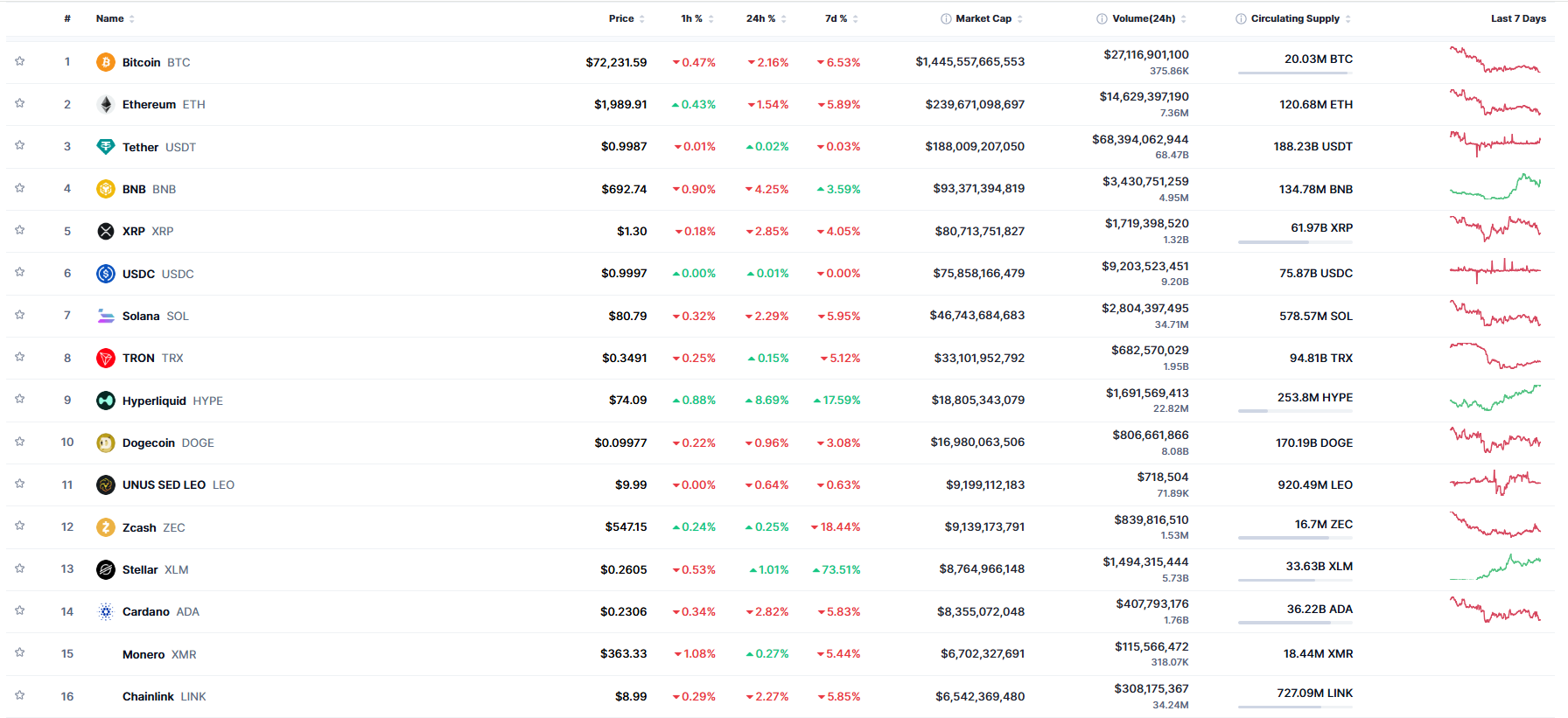1568x718 pixels.
Task: Click the Bitcoin coin logo
Action: pyautogui.click(x=106, y=62)
